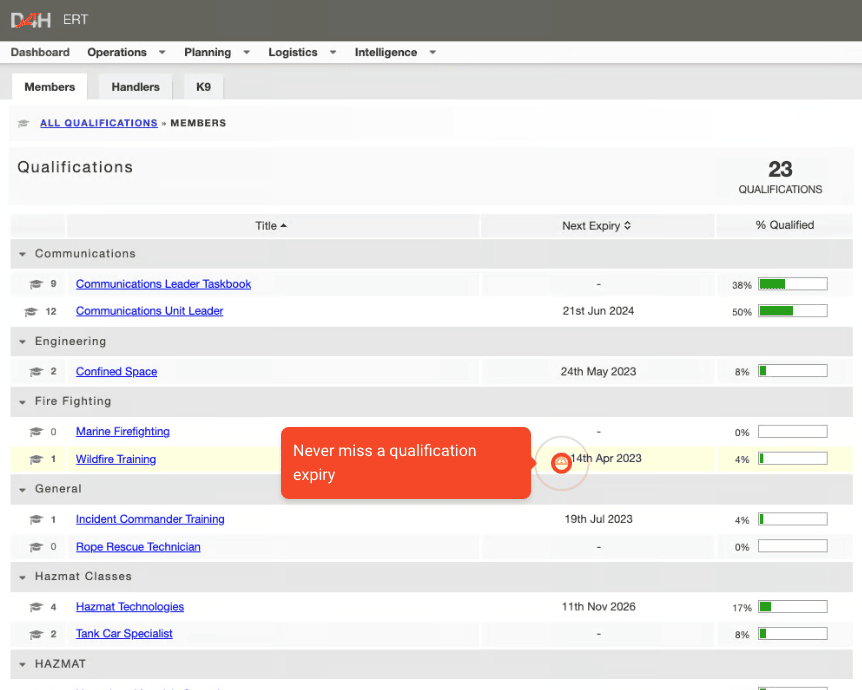
Task: Sort table by Next Expiry column
Action: (596, 226)
